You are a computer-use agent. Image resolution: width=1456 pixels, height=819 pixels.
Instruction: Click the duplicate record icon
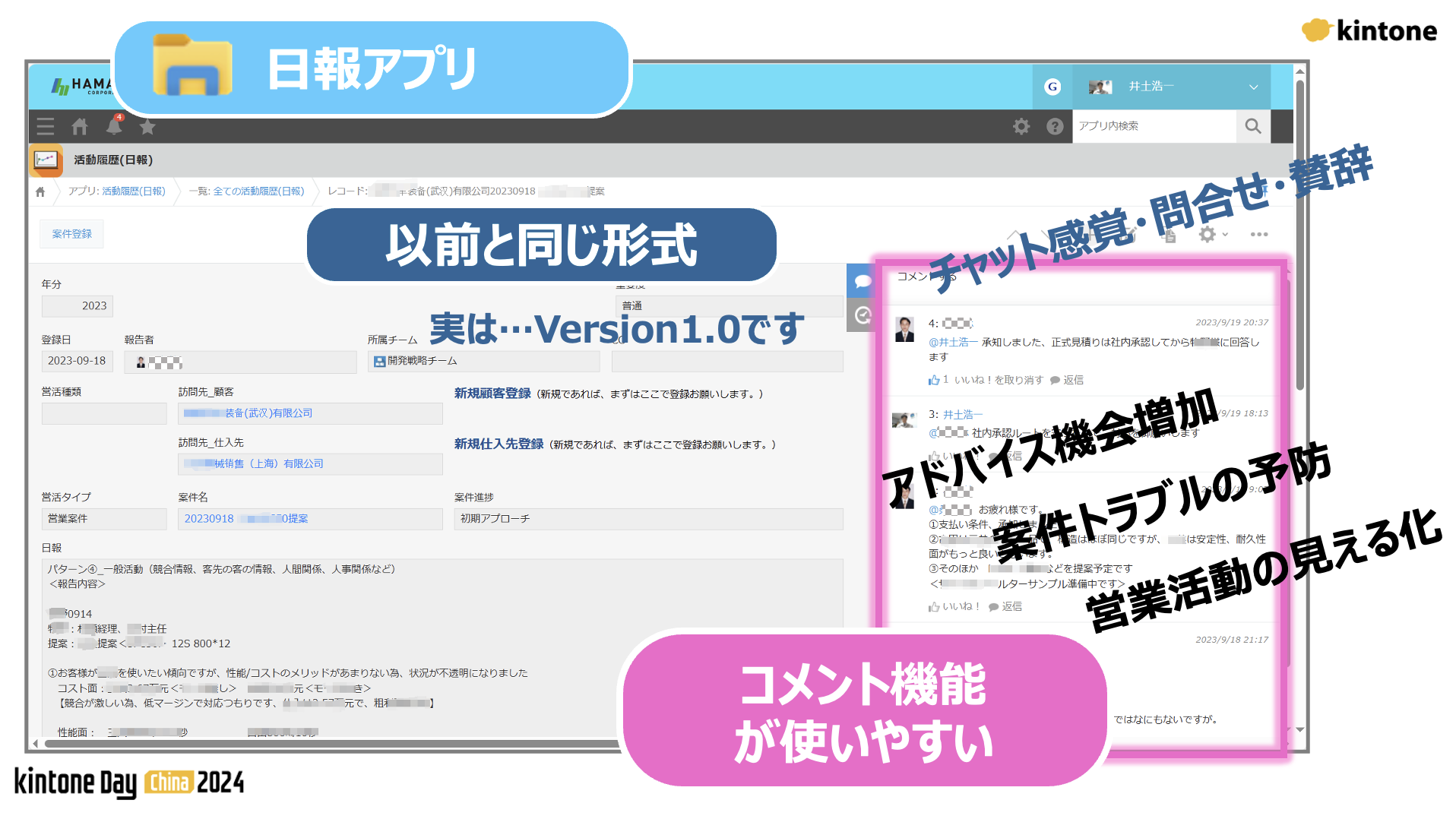pos(1169,235)
